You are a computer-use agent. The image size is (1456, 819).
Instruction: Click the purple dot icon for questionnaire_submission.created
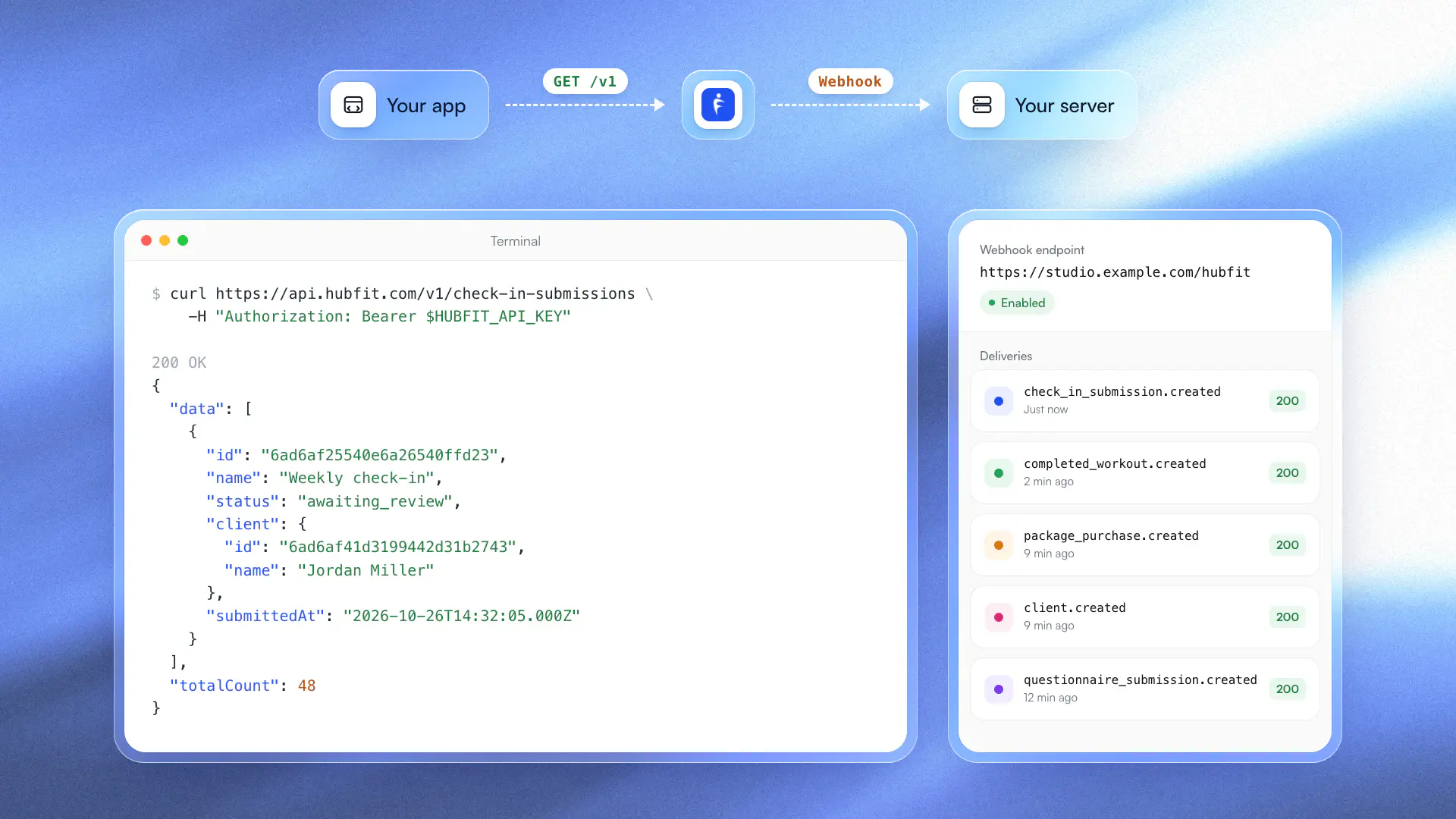coord(999,689)
